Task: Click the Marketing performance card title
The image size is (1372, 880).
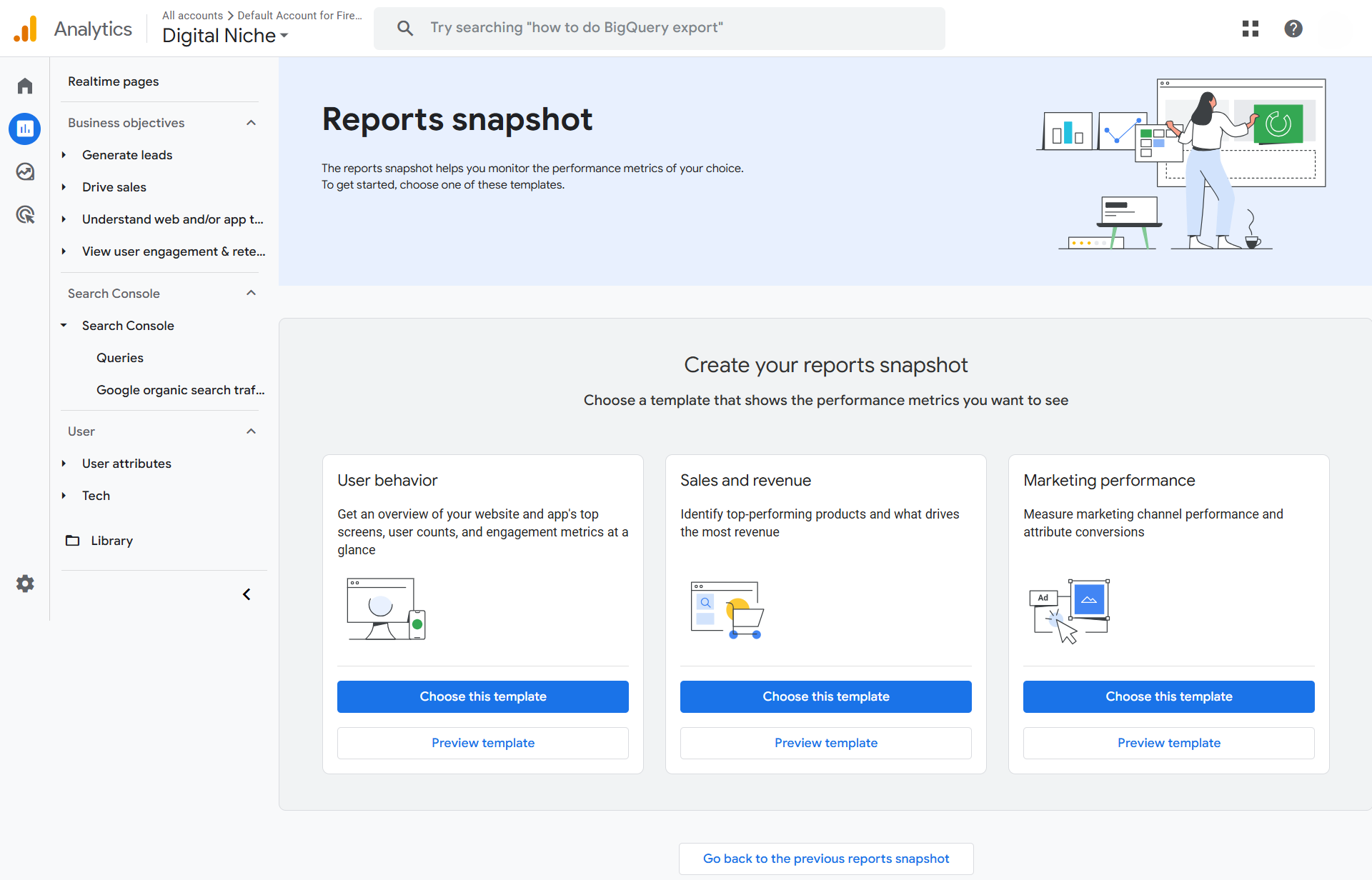Action: coord(1109,481)
